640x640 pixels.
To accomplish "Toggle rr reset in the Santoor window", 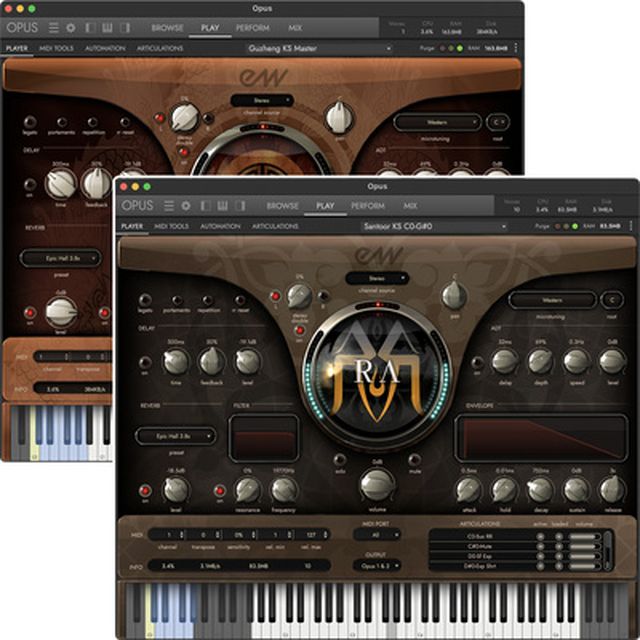I will pos(240,300).
